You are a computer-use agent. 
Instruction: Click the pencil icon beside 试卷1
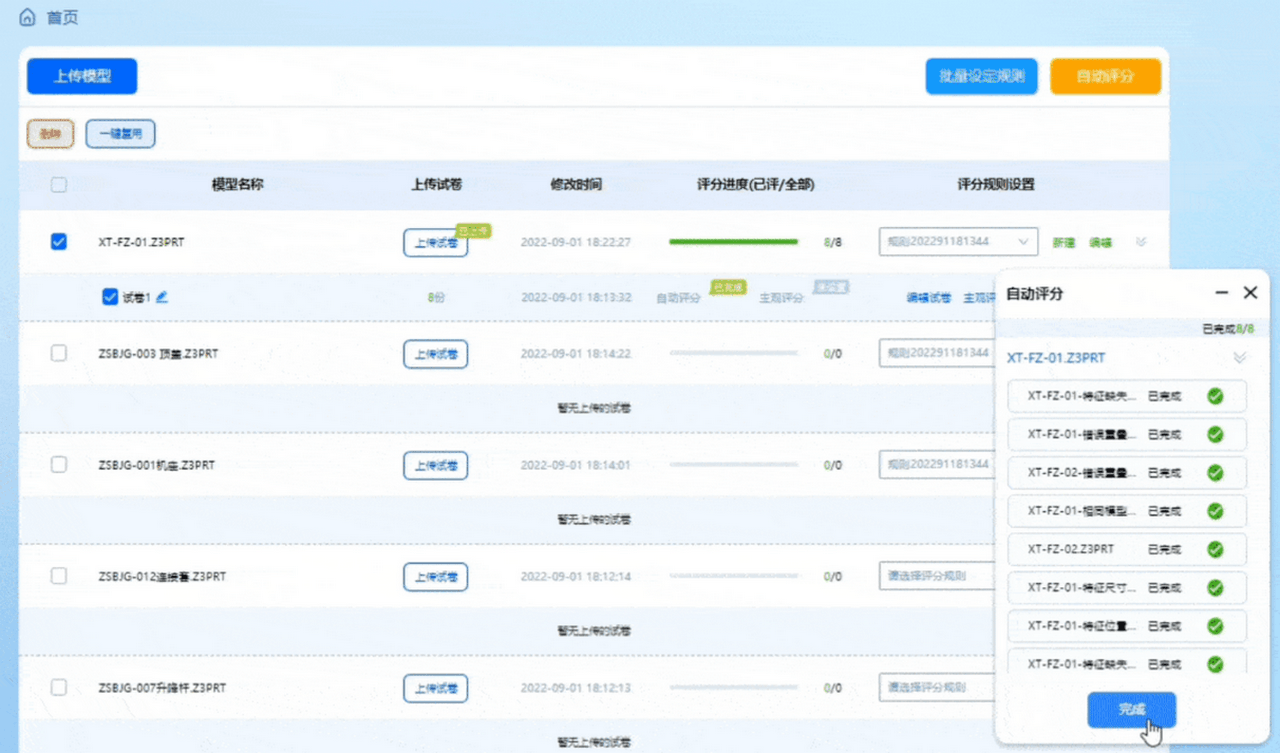[x=162, y=297]
